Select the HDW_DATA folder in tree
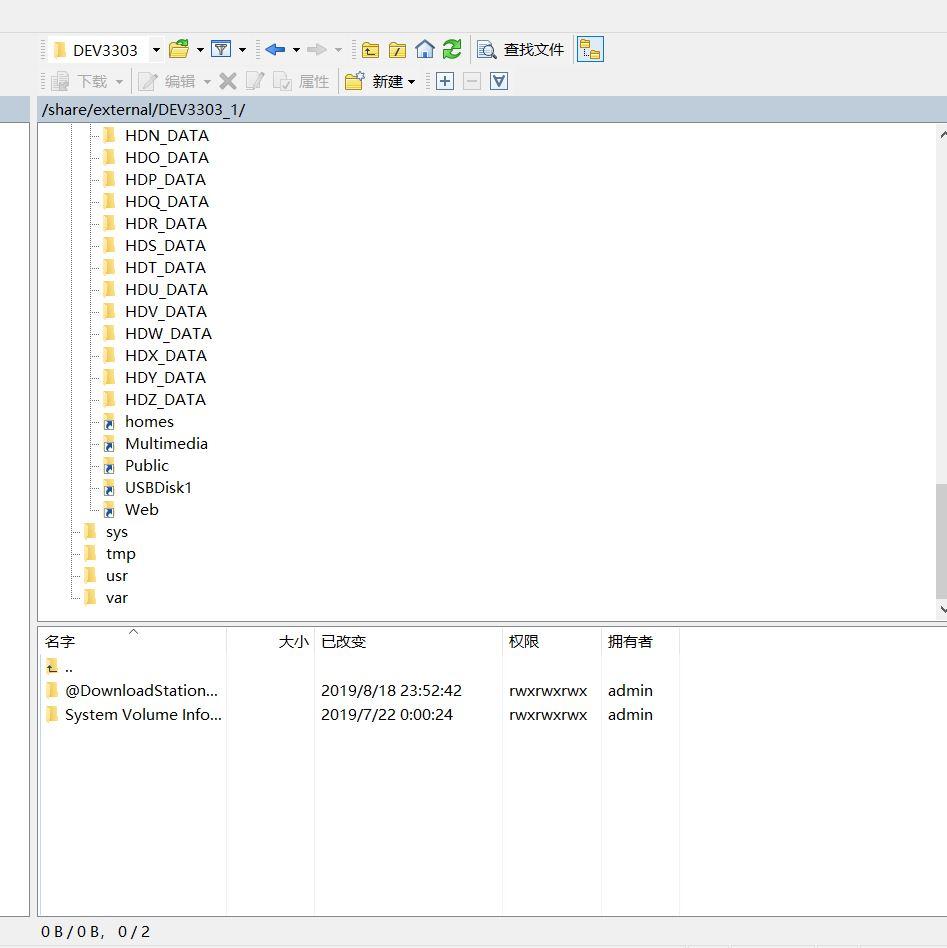The image size is (947, 948). (x=168, y=333)
